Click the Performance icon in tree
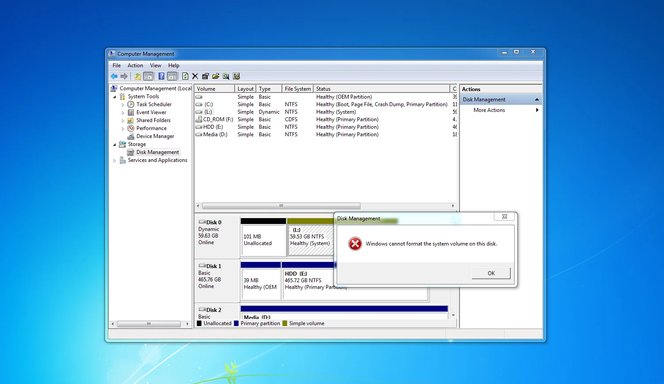Image resolution: width=664 pixels, height=384 pixels. [x=131, y=128]
